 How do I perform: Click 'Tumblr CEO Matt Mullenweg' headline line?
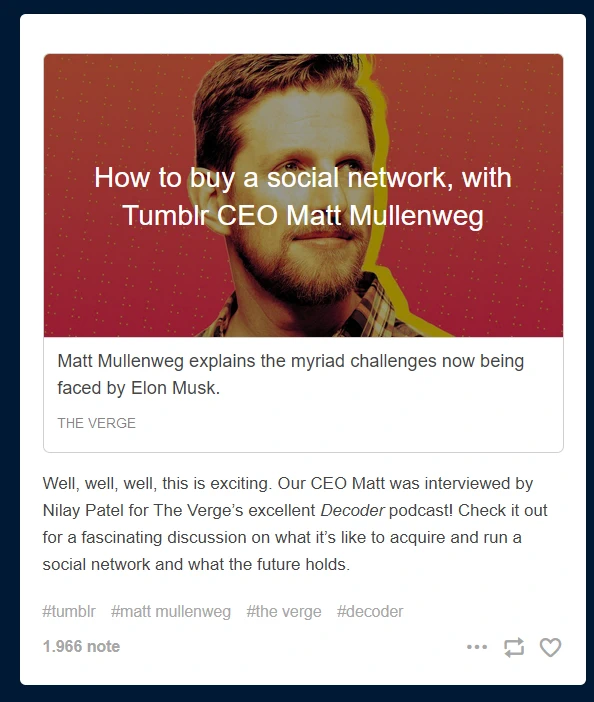coord(303,215)
